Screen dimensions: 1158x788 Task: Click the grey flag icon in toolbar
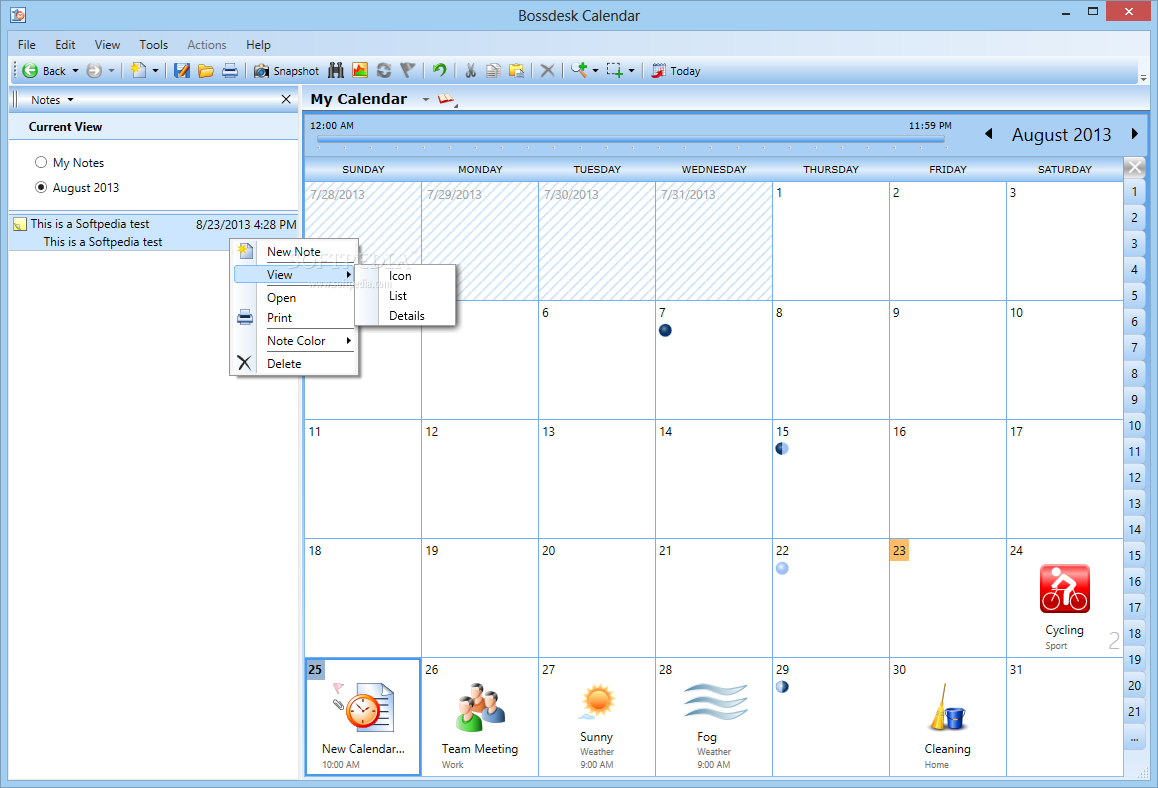pos(407,70)
